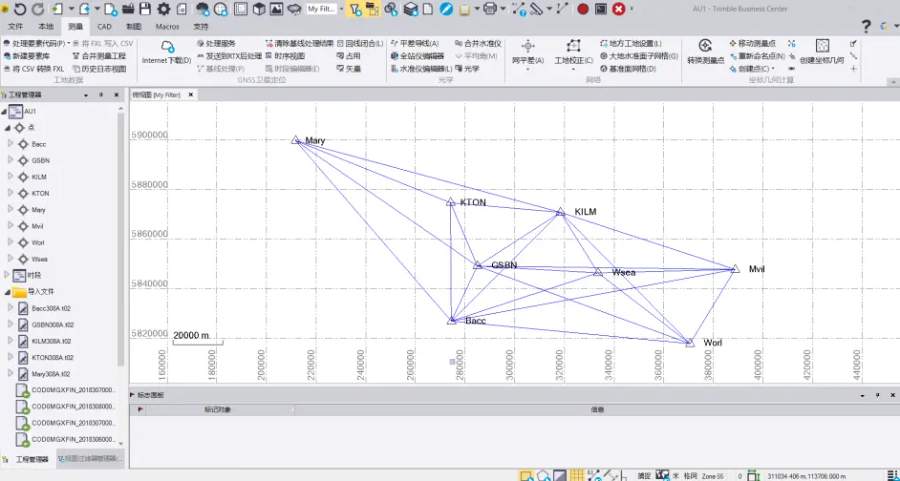This screenshot has height=481, width=900.
Task: Click the Undo arrow in quick access toolbar
Action: tap(20, 9)
